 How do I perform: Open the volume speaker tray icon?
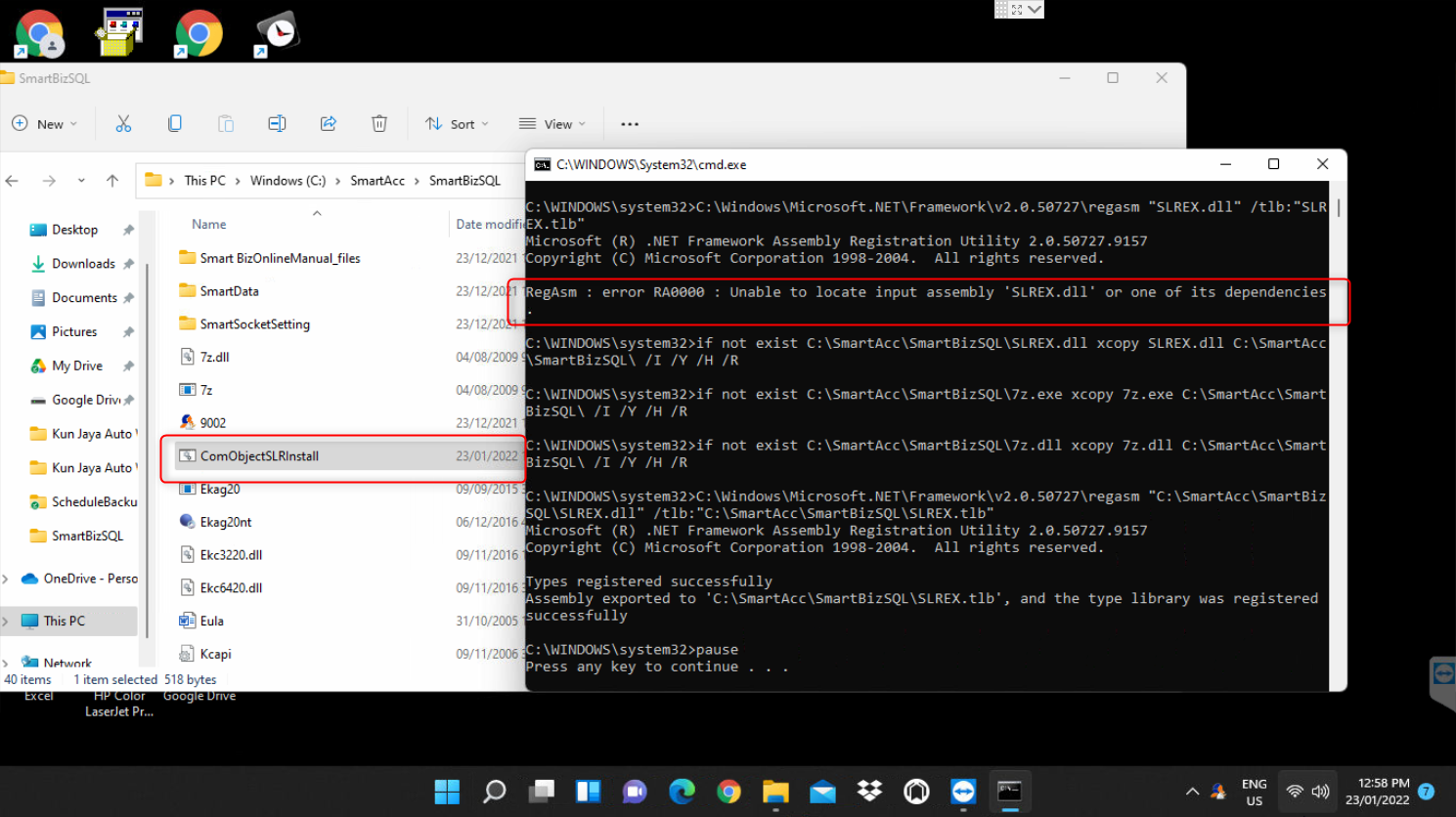[1321, 792]
